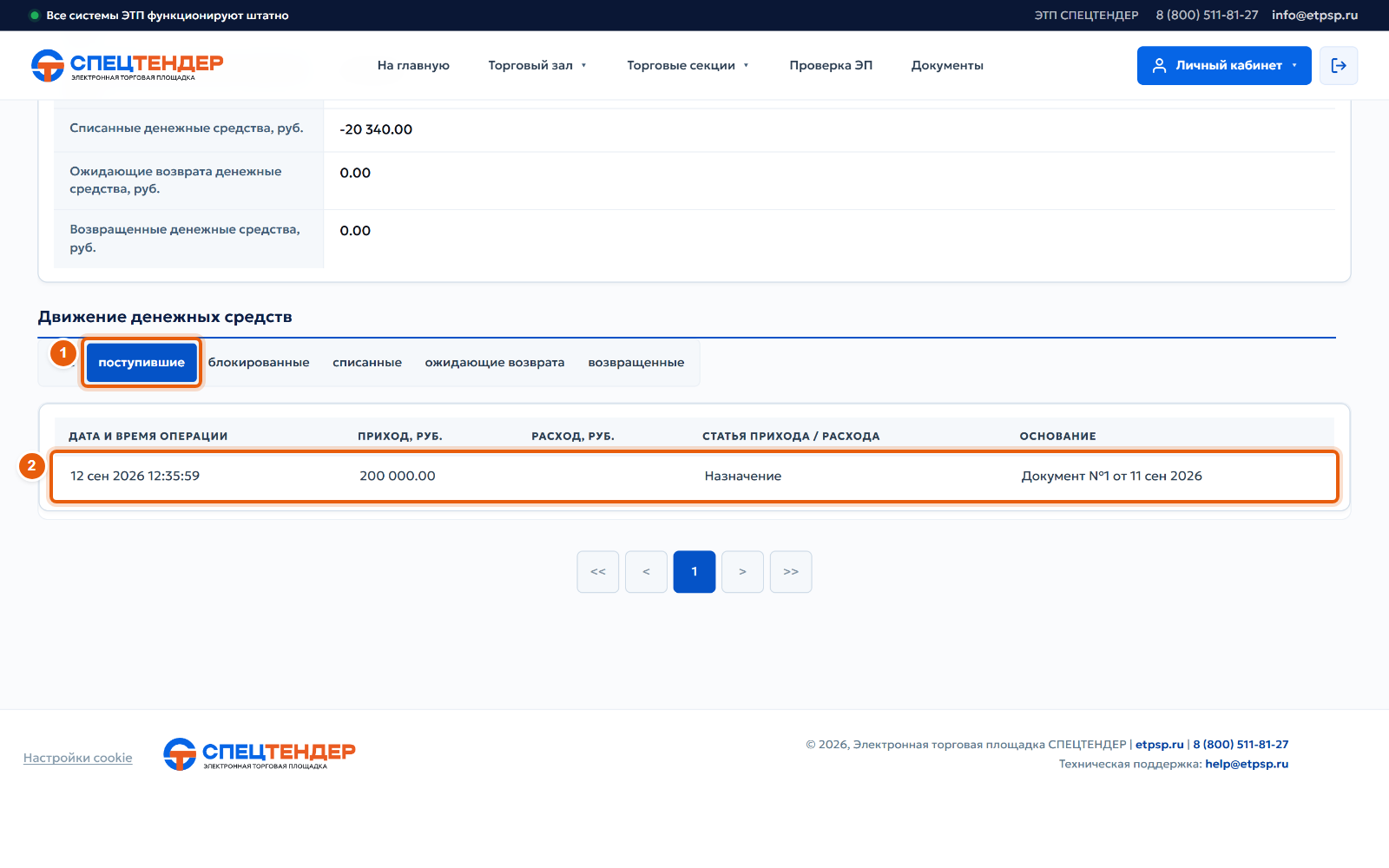The image size is (1389, 868).
Task: Click the ОСНОВАНИЕ column header
Action: tap(1057, 436)
